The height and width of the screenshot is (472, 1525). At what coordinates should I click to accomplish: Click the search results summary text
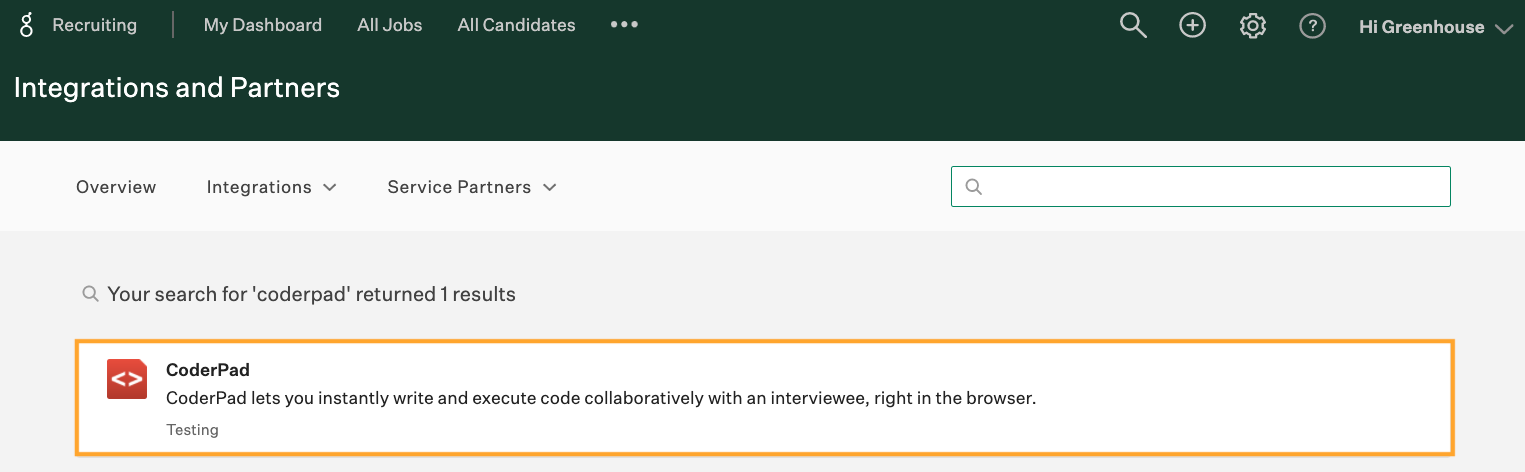[311, 294]
